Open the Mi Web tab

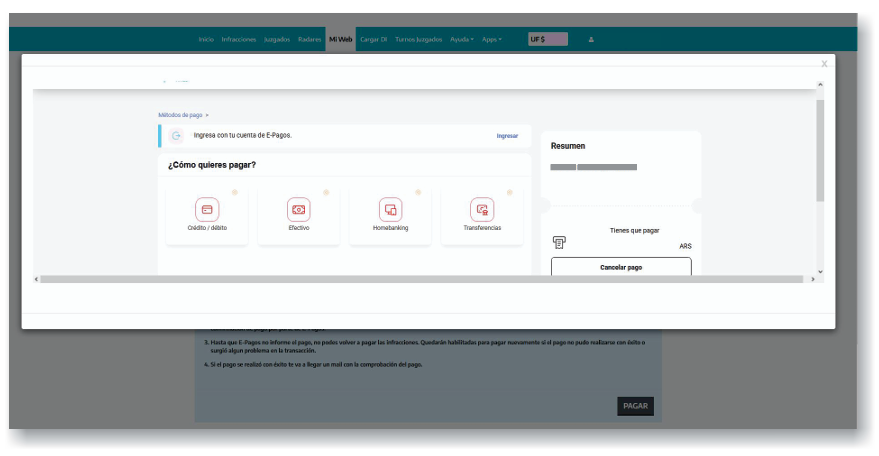pos(340,39)
